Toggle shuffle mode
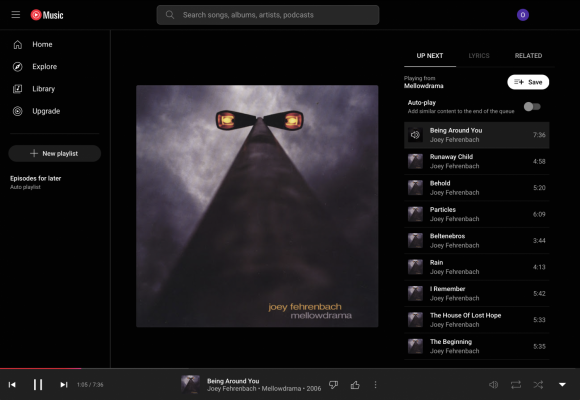Screen dimensions: 580x400 click(538, 385)
